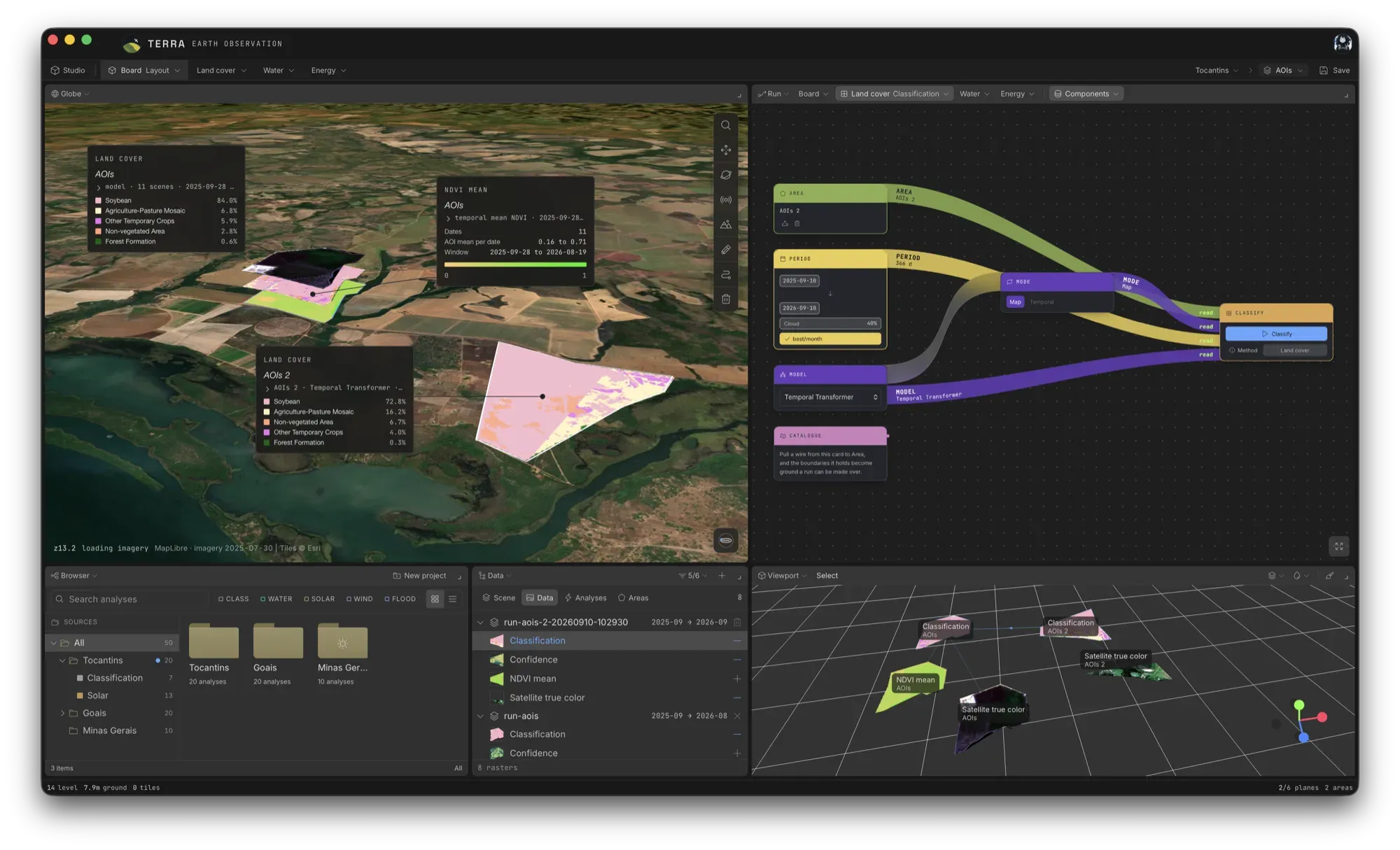The width and height of the screenshot is (1400, 850).
Task: Click the Studio button
Action: pos(68,71)
